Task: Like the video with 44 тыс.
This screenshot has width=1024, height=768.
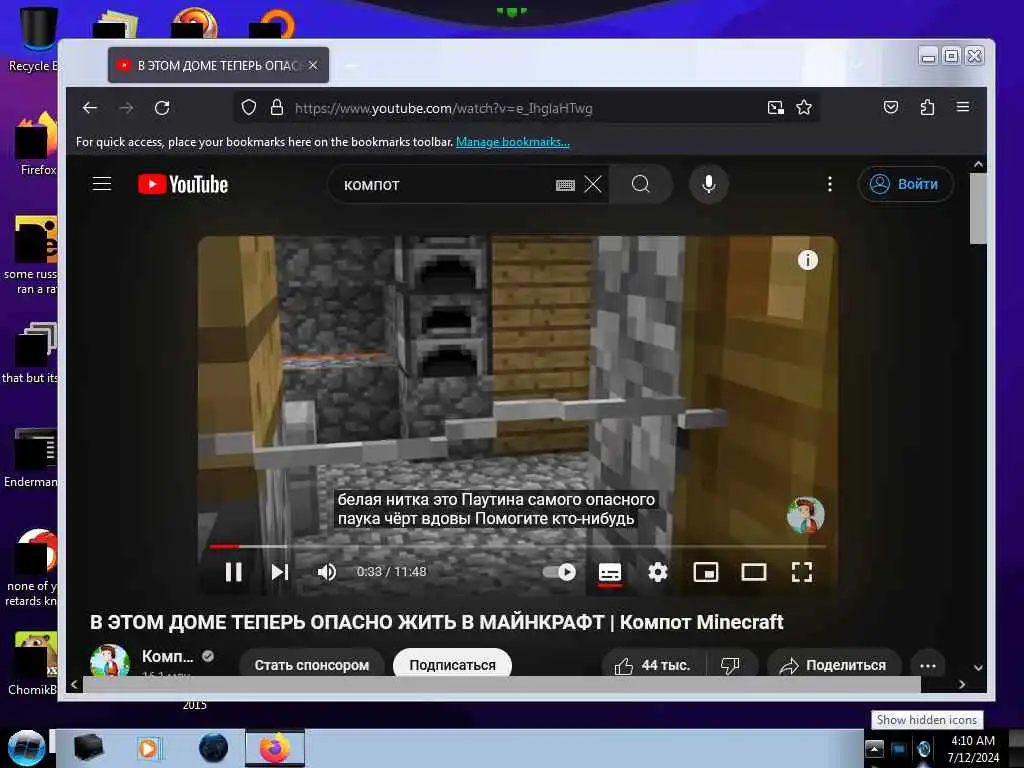Action: 652,665
